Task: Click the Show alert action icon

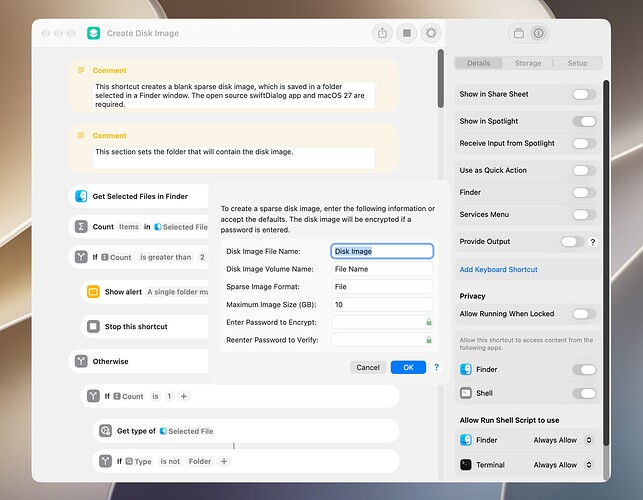Action: pos(93,292)
